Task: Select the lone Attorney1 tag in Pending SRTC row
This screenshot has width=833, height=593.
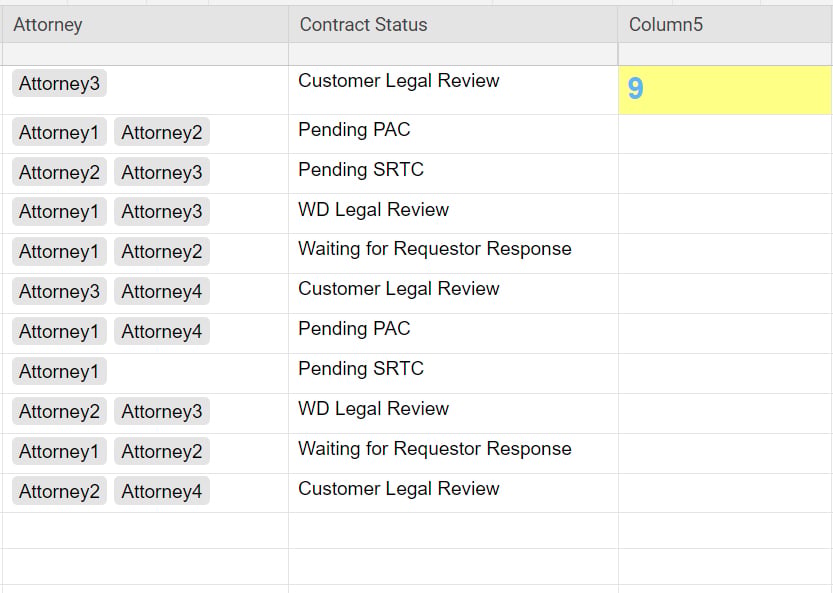Action: tap(60, 371)
